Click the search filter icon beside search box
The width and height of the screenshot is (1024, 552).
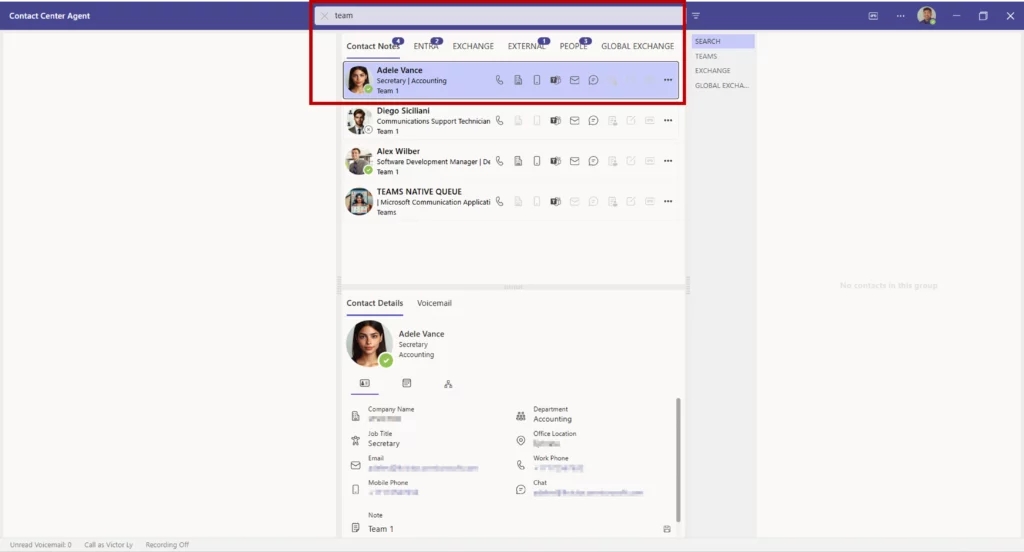coord(696,16)
